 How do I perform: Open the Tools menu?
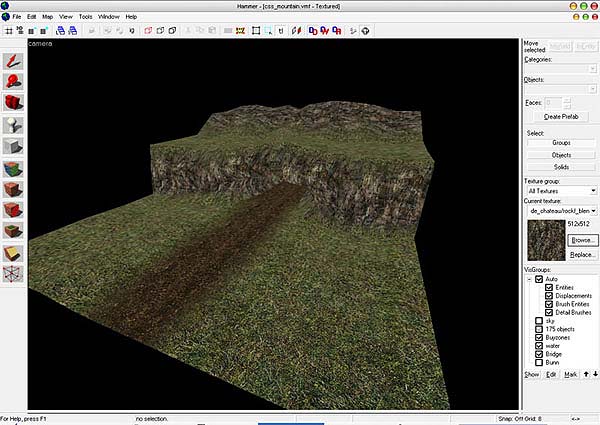tap(86, 17)
